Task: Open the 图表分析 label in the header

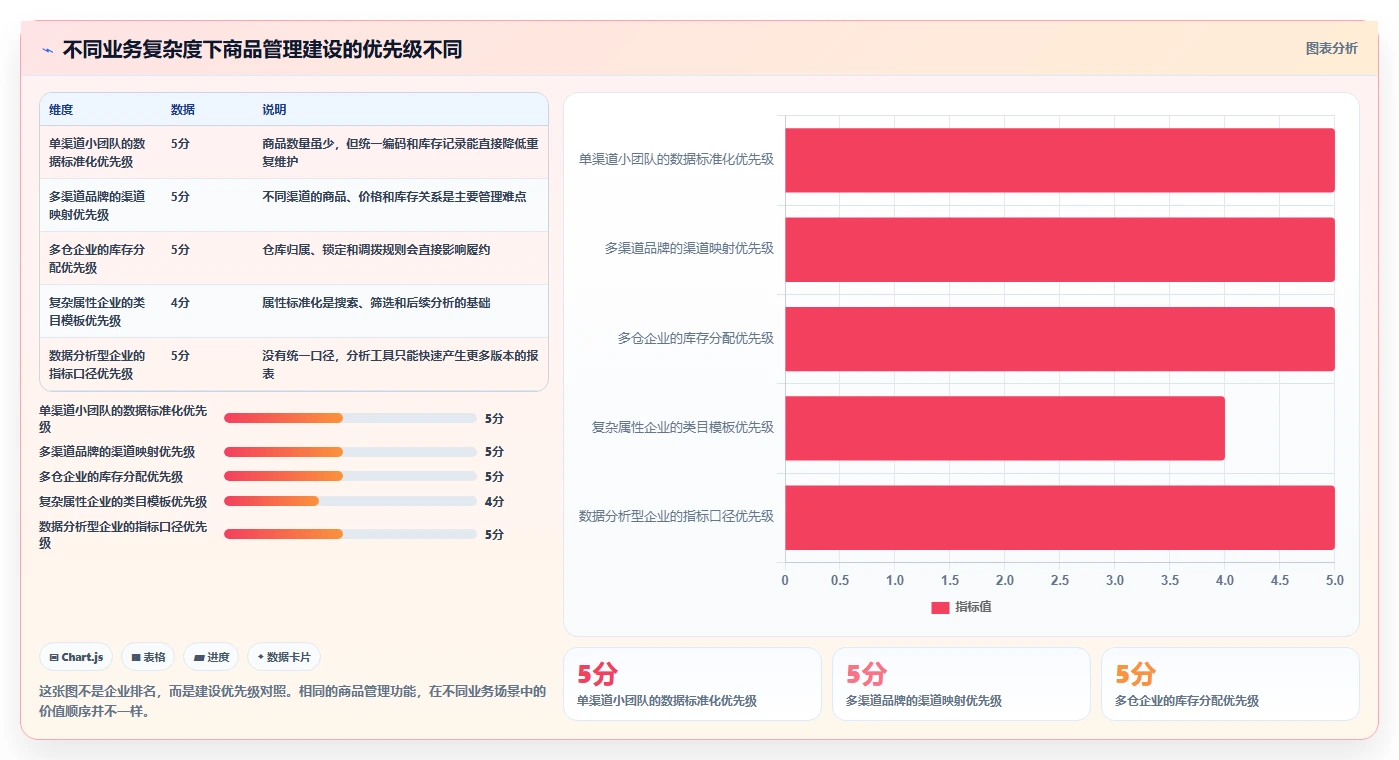Action: click(x=1331, y=48)
